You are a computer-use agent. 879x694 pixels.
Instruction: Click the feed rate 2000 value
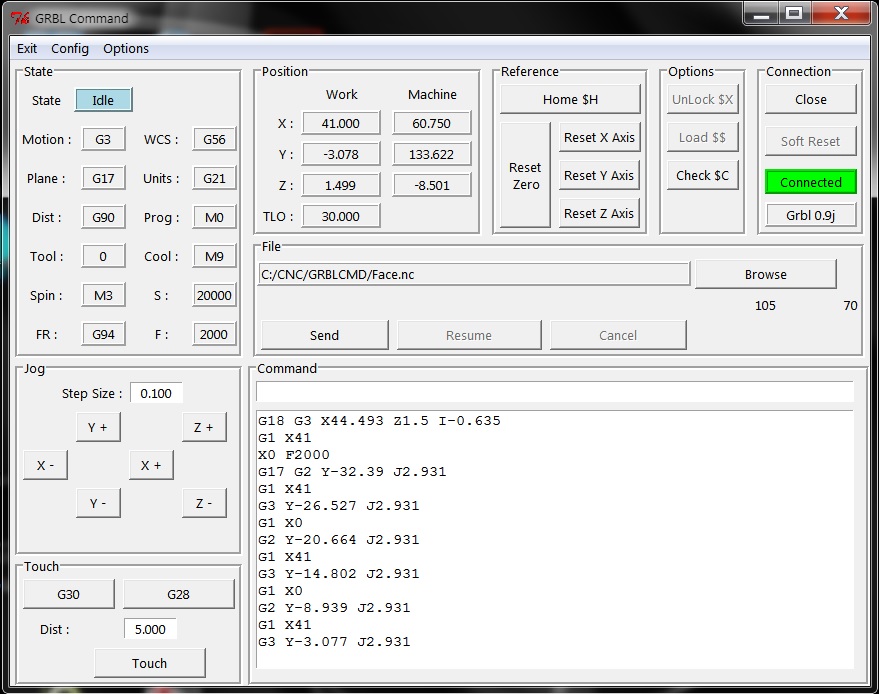click(214, 335)
